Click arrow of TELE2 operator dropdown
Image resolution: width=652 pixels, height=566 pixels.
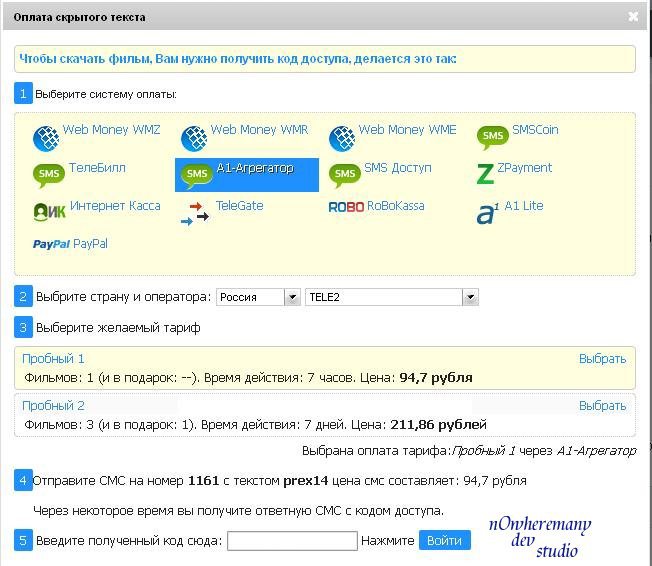[x=470, y=297]
